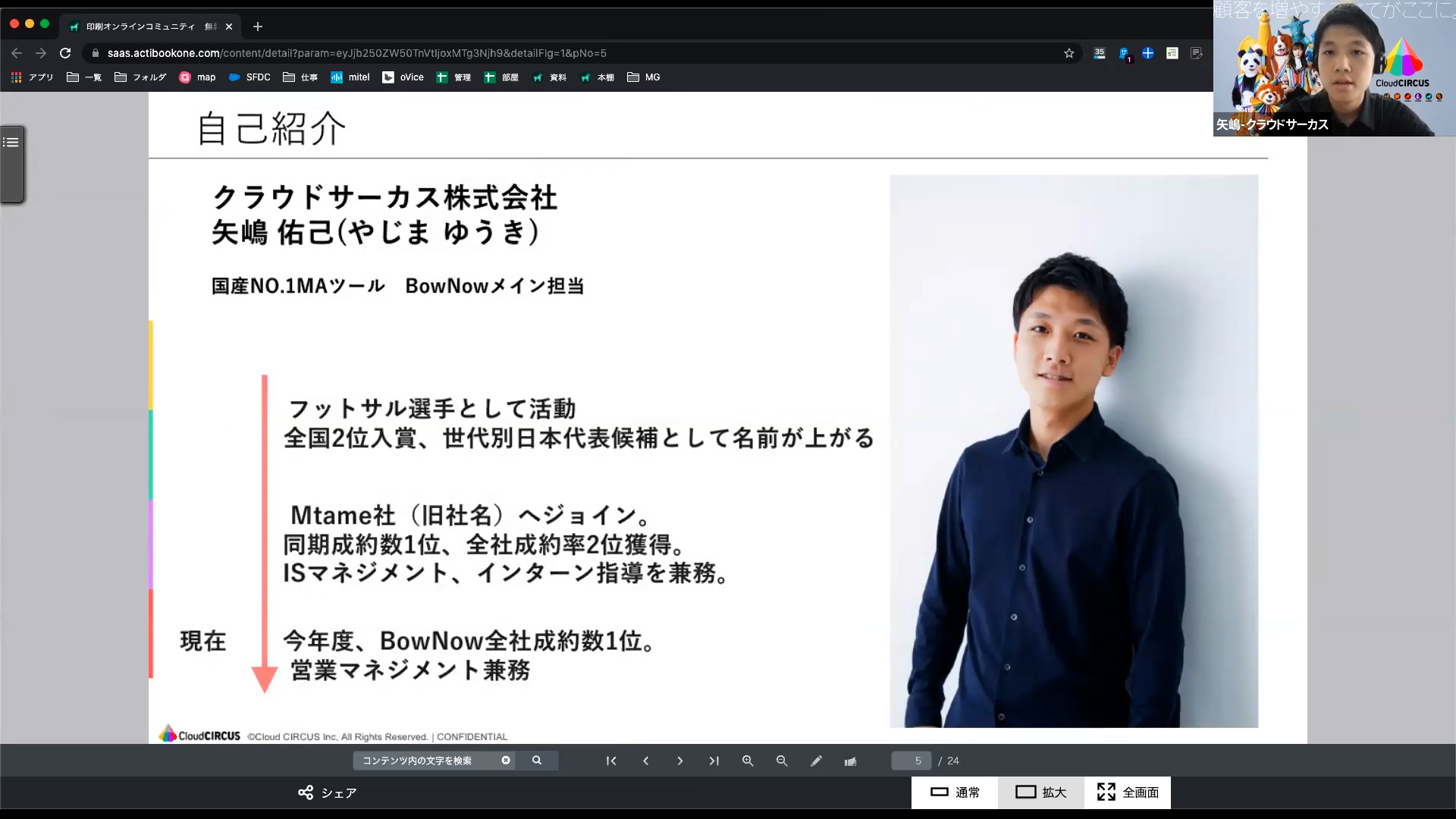Open the フォルダ bookmarks folder
Image resolution: width=1456 pixels, height=819 pixels.
click(x=140, y=77)
